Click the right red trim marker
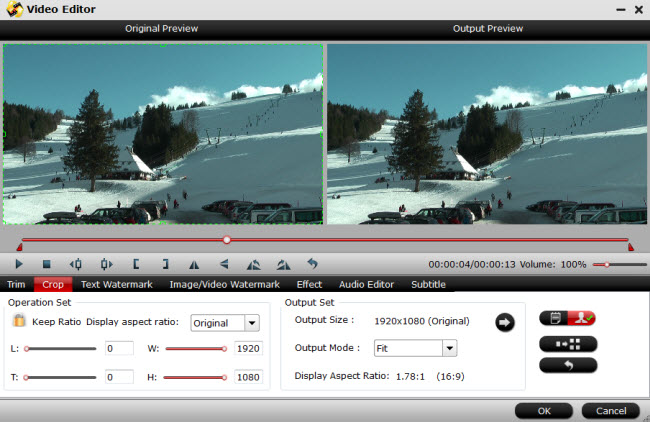650x422 pixels. pos(631,247)
